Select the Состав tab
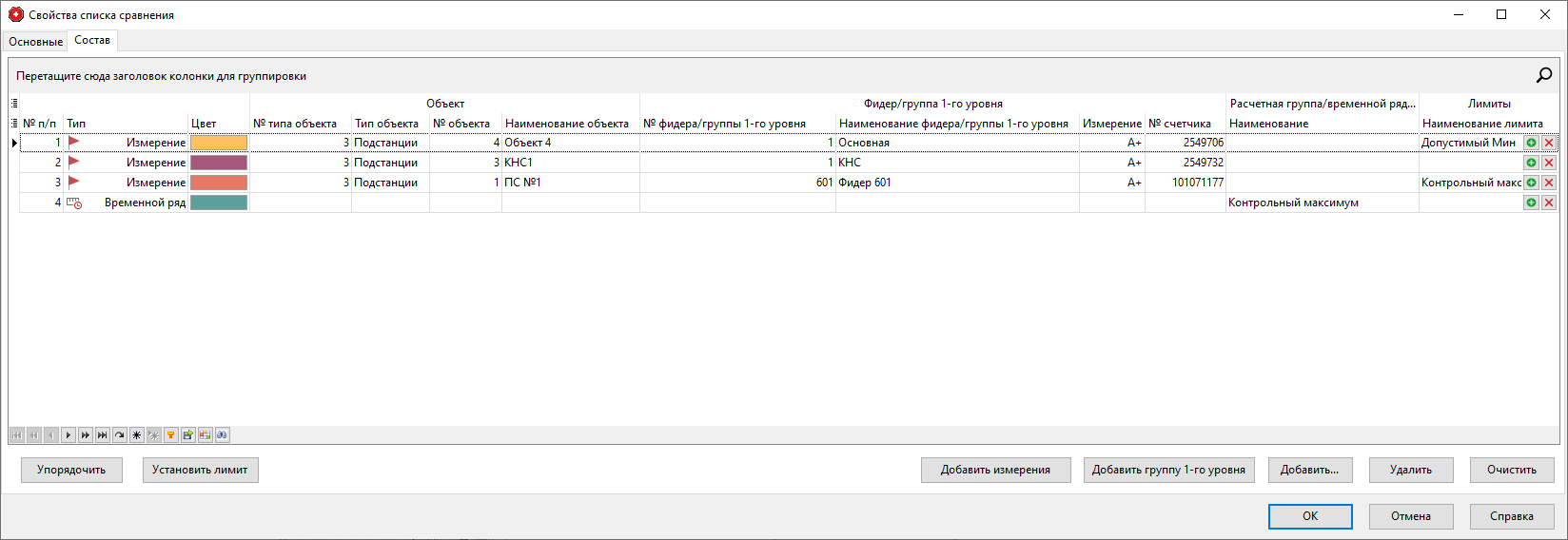The width and height of the screenshot is (1568, 540). (92, 40)
